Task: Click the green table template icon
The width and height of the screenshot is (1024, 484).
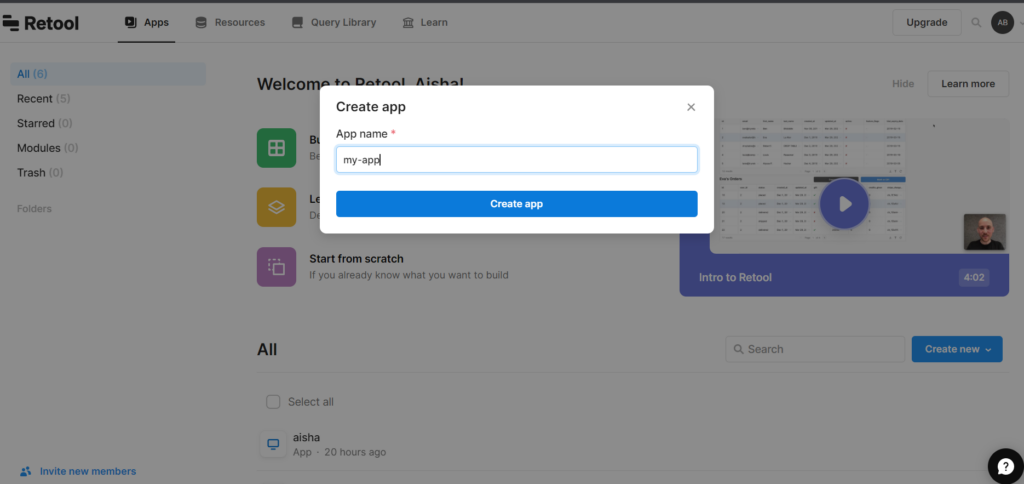Action: click(276, 148)
